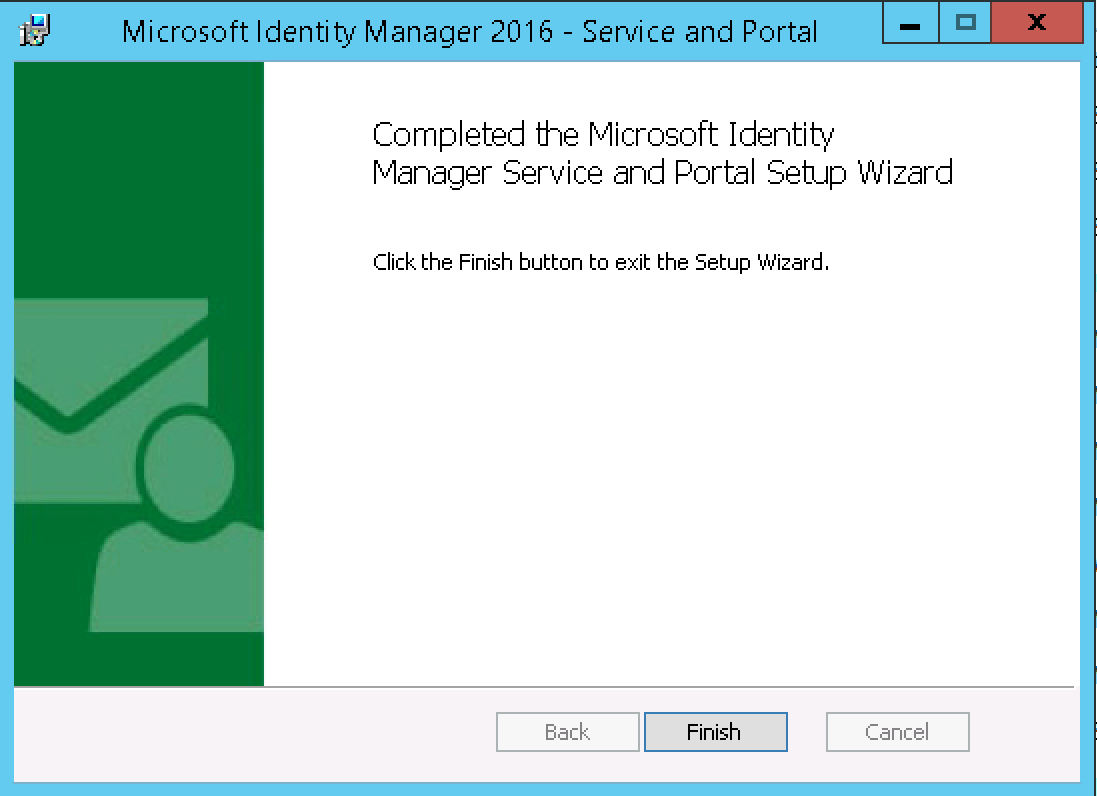Click the "Completed the Microsoft Identity" heading line
The width and height of the screenshot is (1097, 796).
coord(603,134)
